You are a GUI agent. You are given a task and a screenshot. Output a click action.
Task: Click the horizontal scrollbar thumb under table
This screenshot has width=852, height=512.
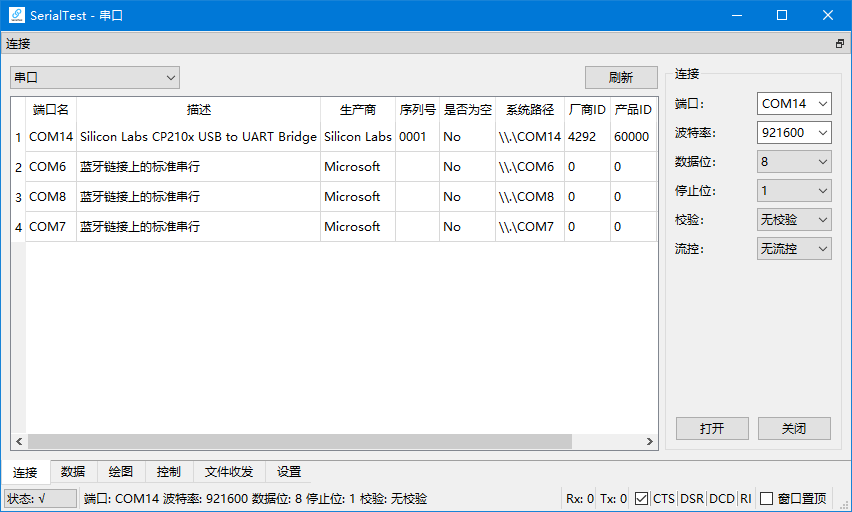pyautogui.click(x=299, y=441)
